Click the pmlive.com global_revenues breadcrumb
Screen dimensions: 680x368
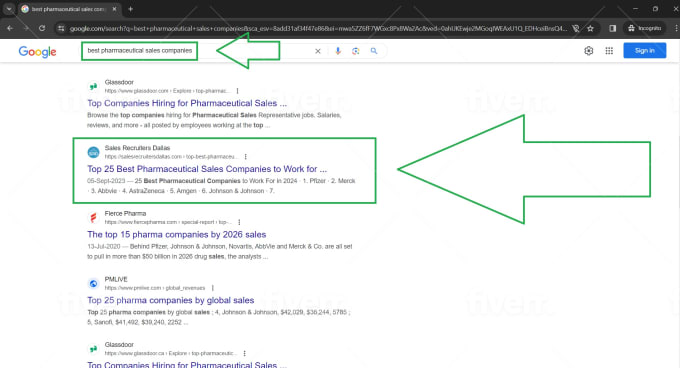[x=155, y=288]
